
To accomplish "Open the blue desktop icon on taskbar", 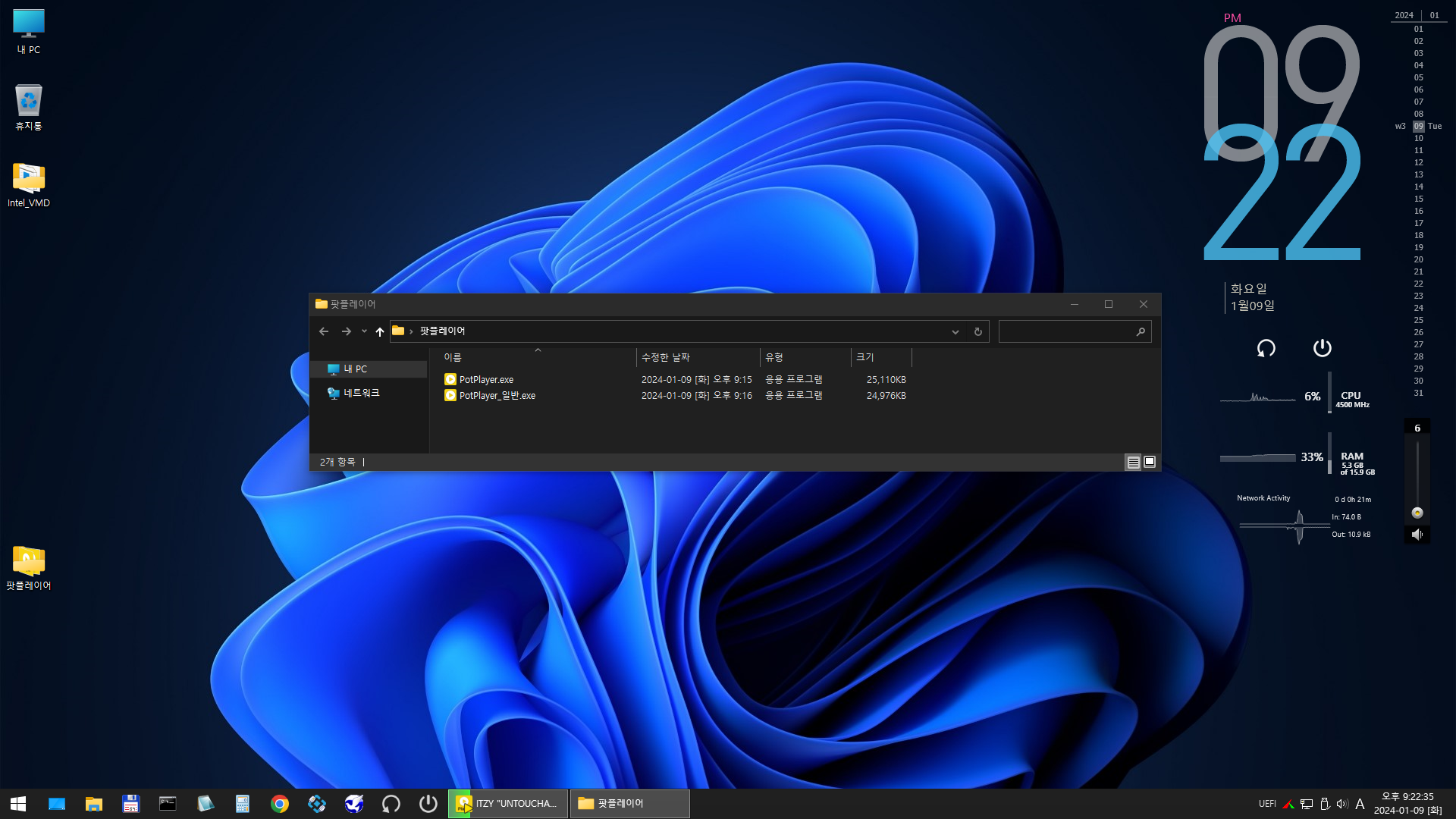I will 57,804.
